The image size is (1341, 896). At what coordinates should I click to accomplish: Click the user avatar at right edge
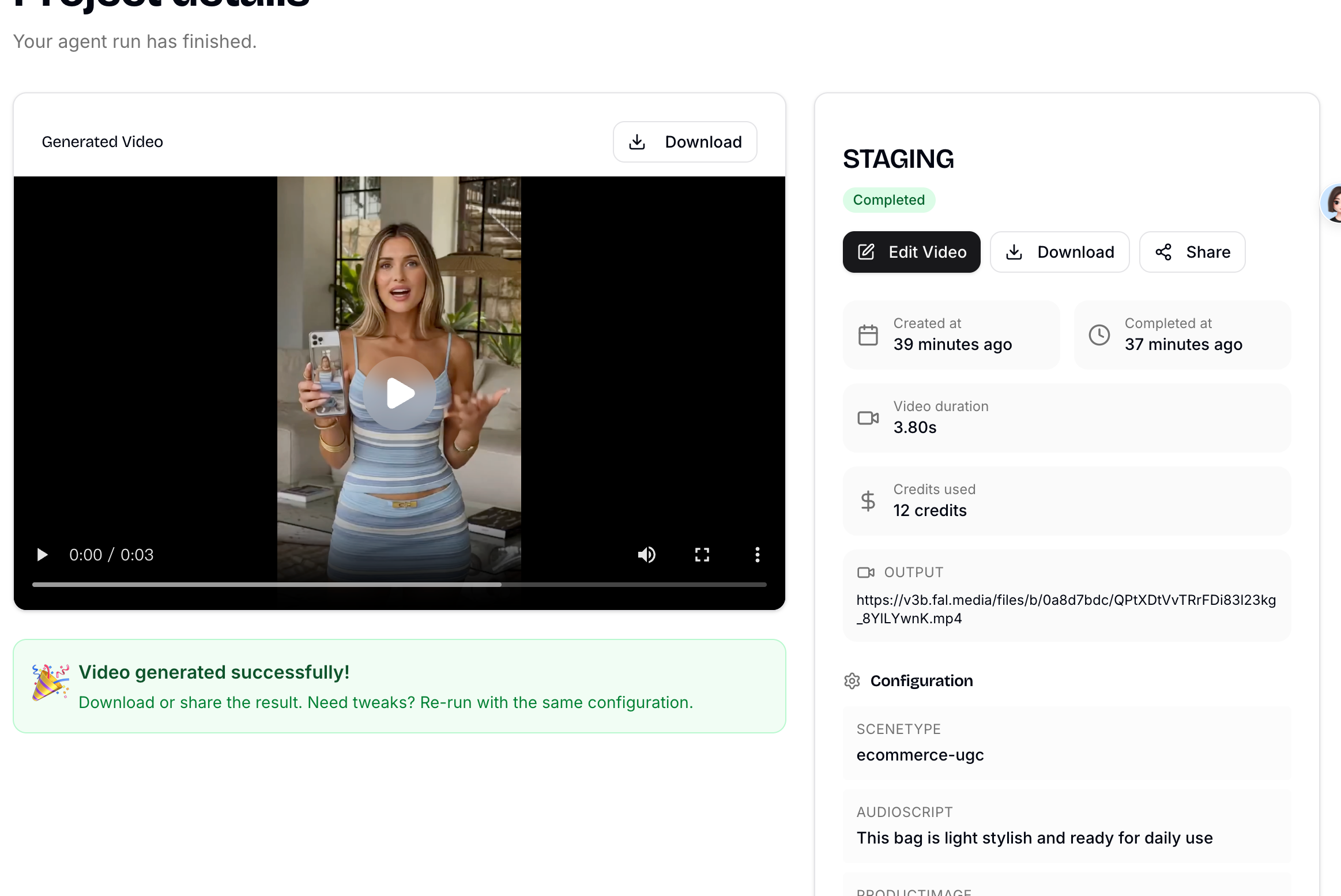pyautogui.click(x=1333, y=203)
